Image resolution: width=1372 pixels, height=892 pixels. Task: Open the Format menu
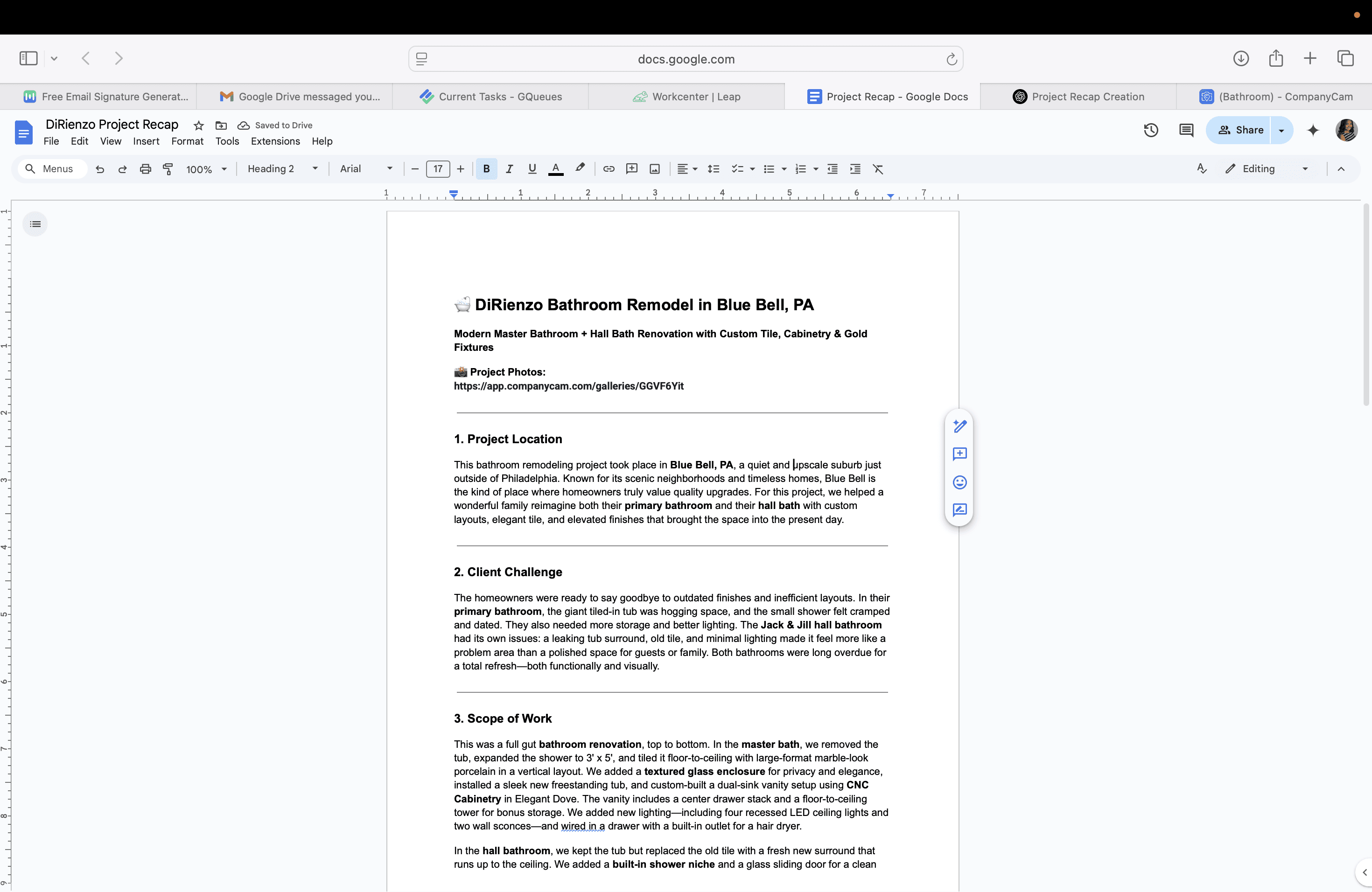click(187, 141)
